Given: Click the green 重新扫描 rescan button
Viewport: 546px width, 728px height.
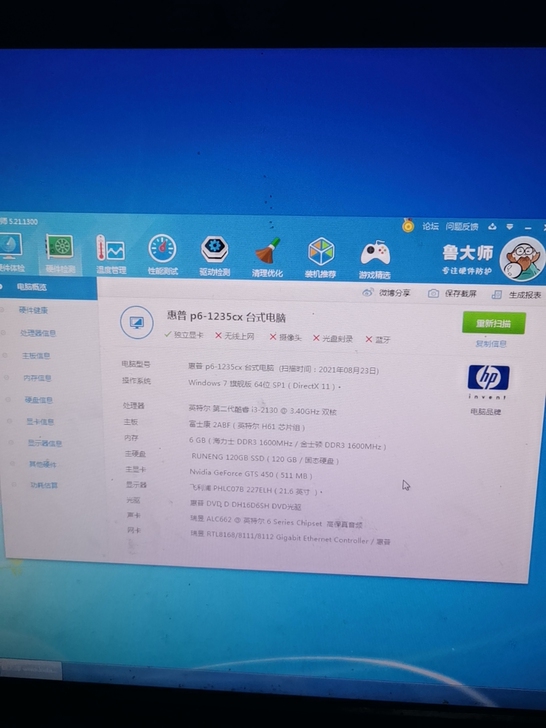Looking at the screenshot, I should click(x=494, y=323).
